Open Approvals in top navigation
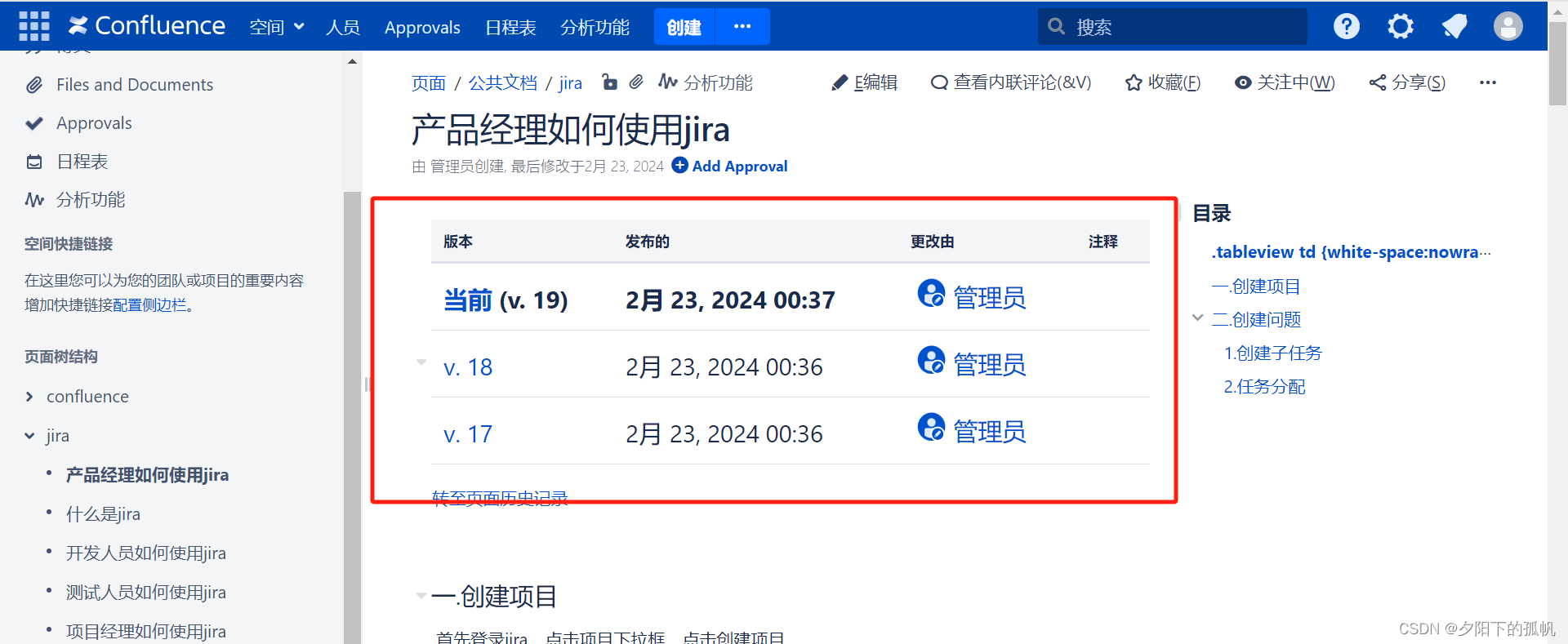This screenshot has width=1568, height=644. tap(422, 27)
